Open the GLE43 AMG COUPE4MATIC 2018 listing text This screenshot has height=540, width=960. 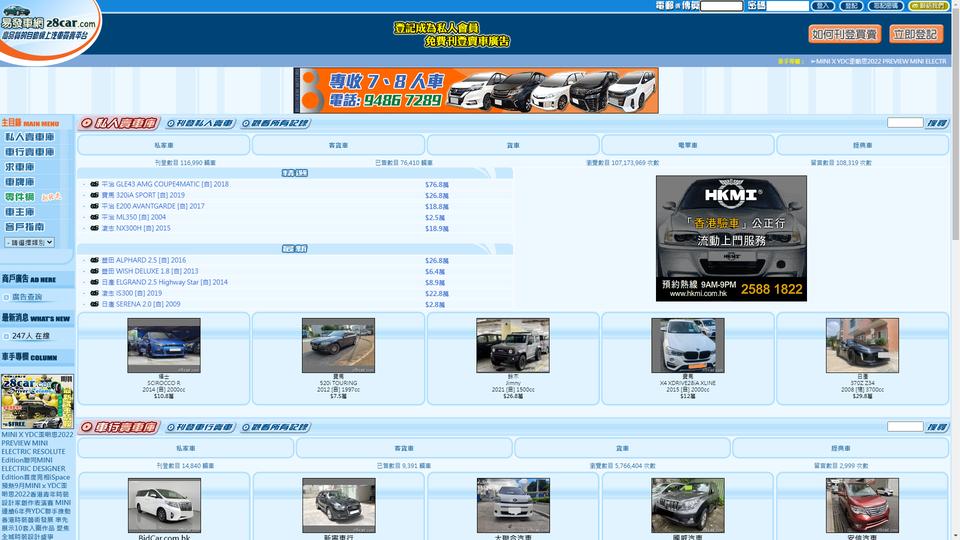(165, 184)
